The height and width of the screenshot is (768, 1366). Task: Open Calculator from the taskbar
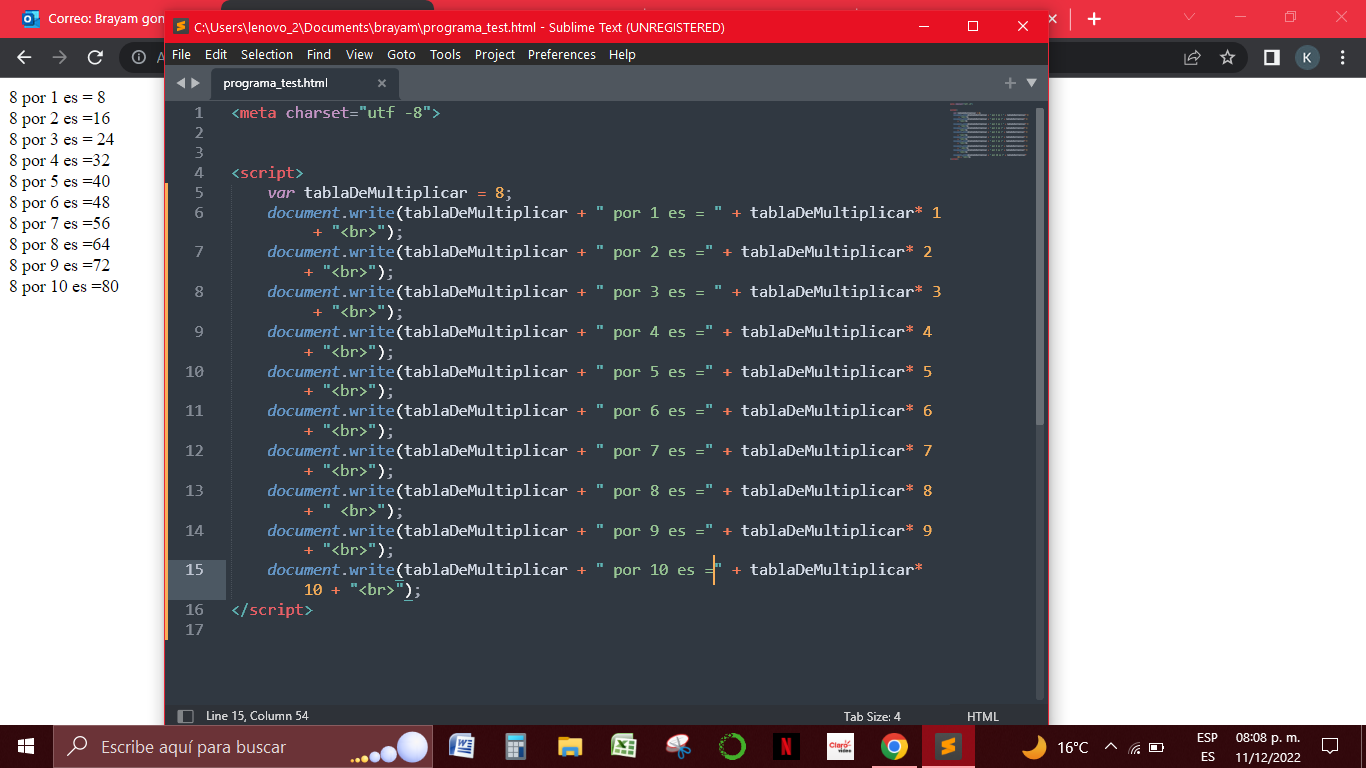(516, 747)
